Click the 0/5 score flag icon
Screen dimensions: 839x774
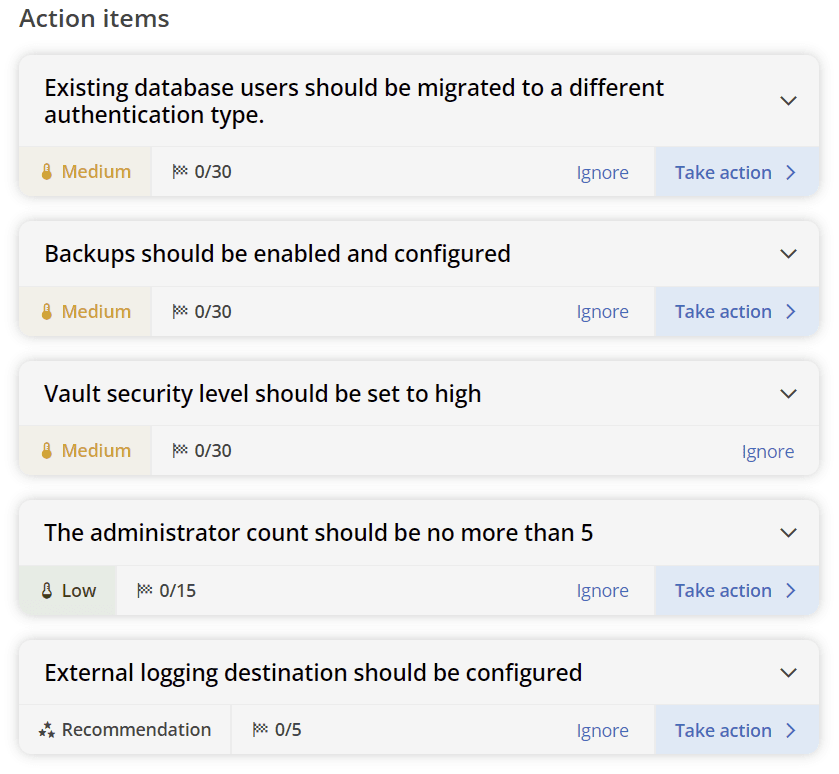click(260, 730)
